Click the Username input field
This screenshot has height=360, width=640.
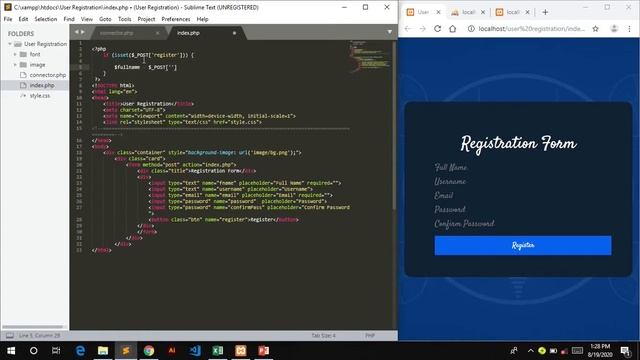pos(523,182)
